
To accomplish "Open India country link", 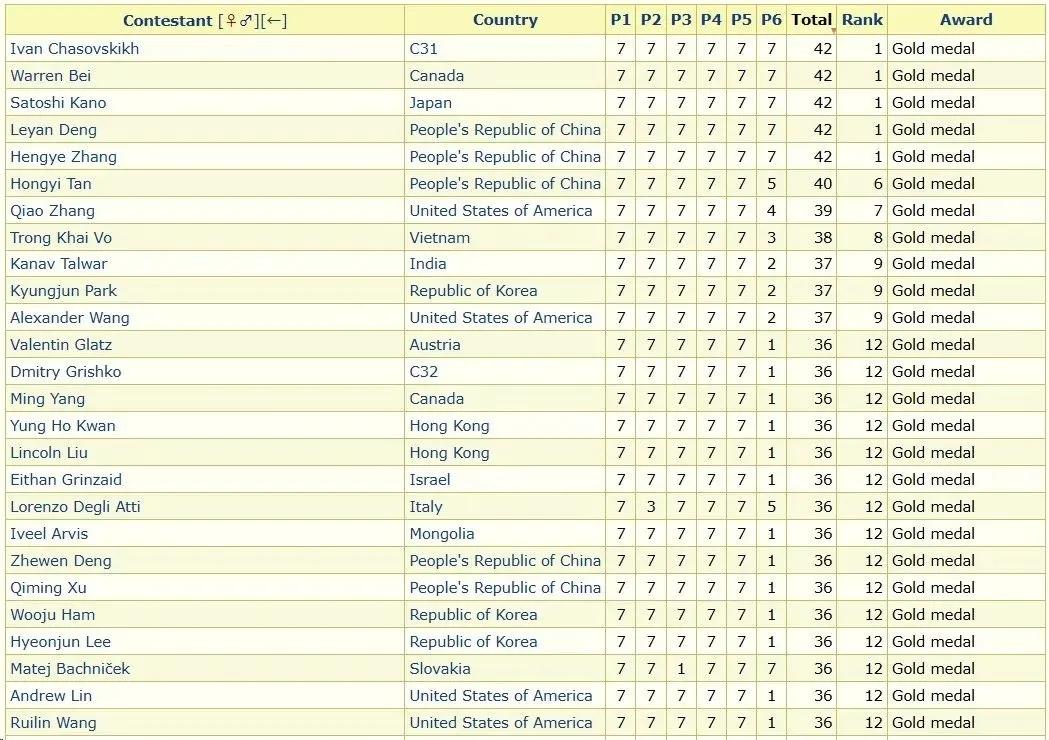I will 428,264.
